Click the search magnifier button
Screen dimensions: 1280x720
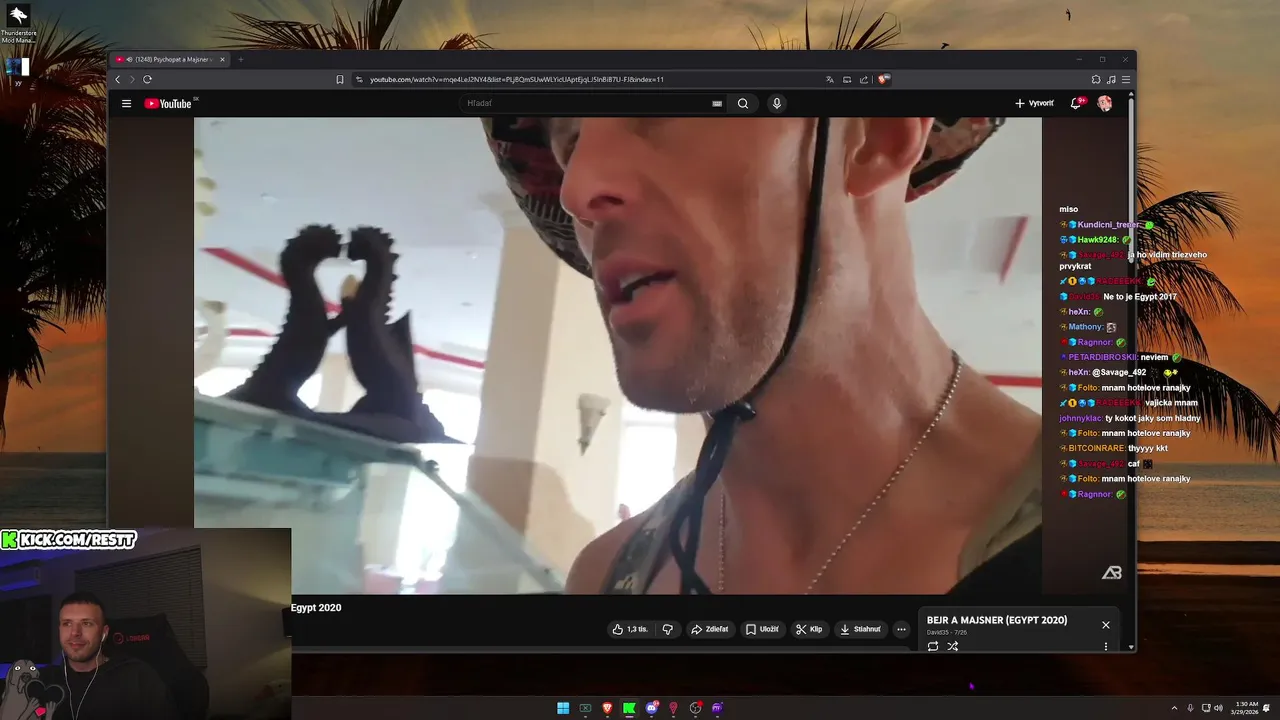coord(743,103)
